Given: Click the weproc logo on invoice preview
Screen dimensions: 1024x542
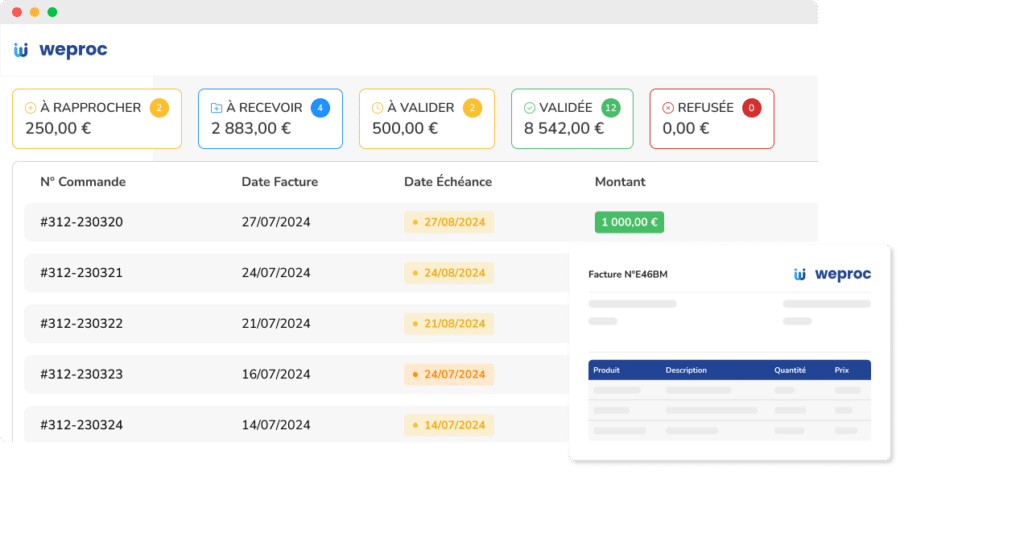Looking at the screenshot, I should point(831,274).
